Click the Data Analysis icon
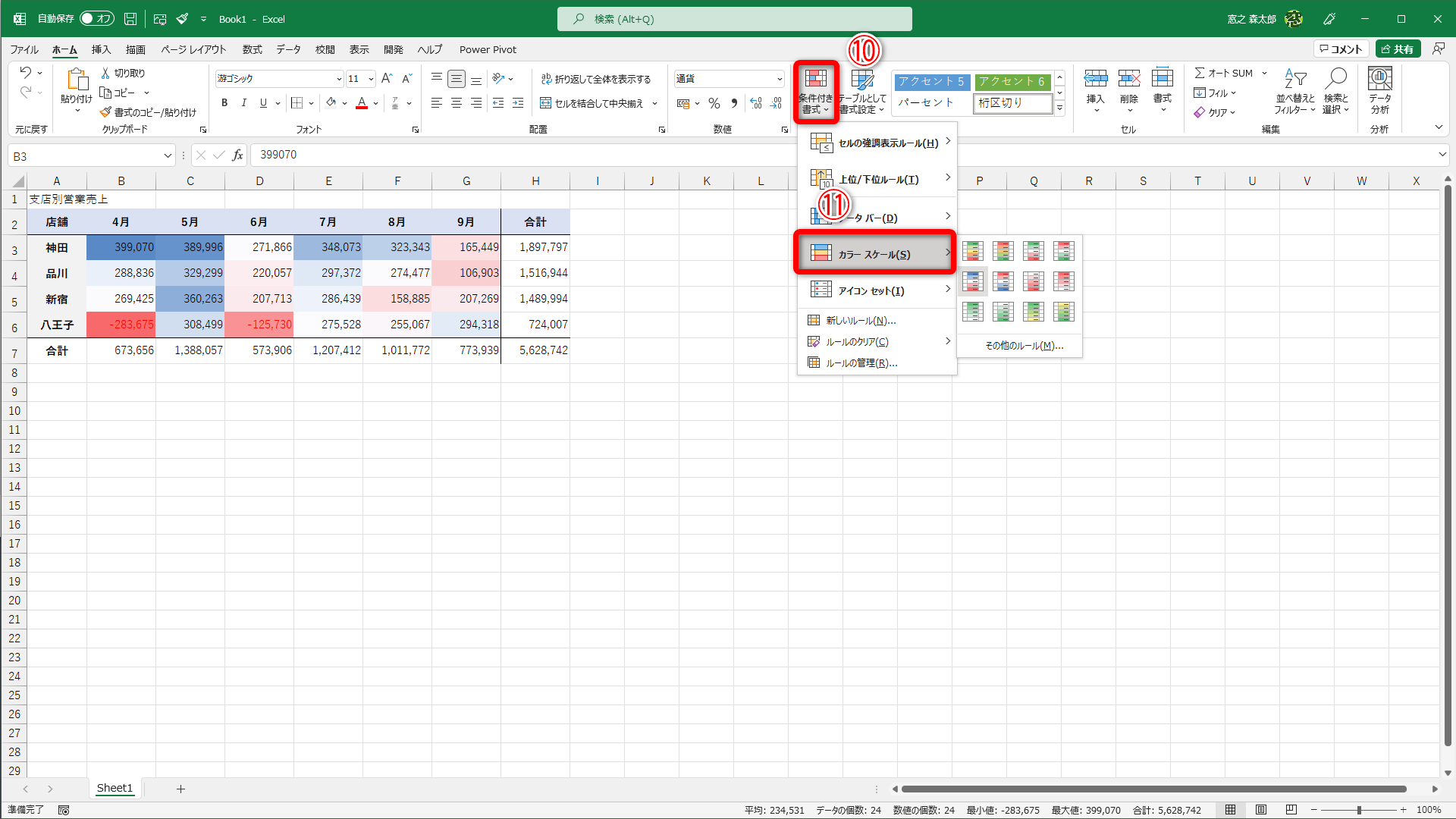1456x819 pixels. (x=1379, y=89)
